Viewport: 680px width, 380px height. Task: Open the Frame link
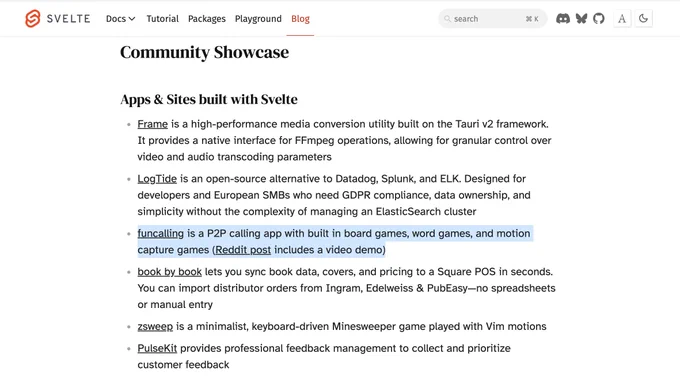pyautogui.click(x=152, y=124)
